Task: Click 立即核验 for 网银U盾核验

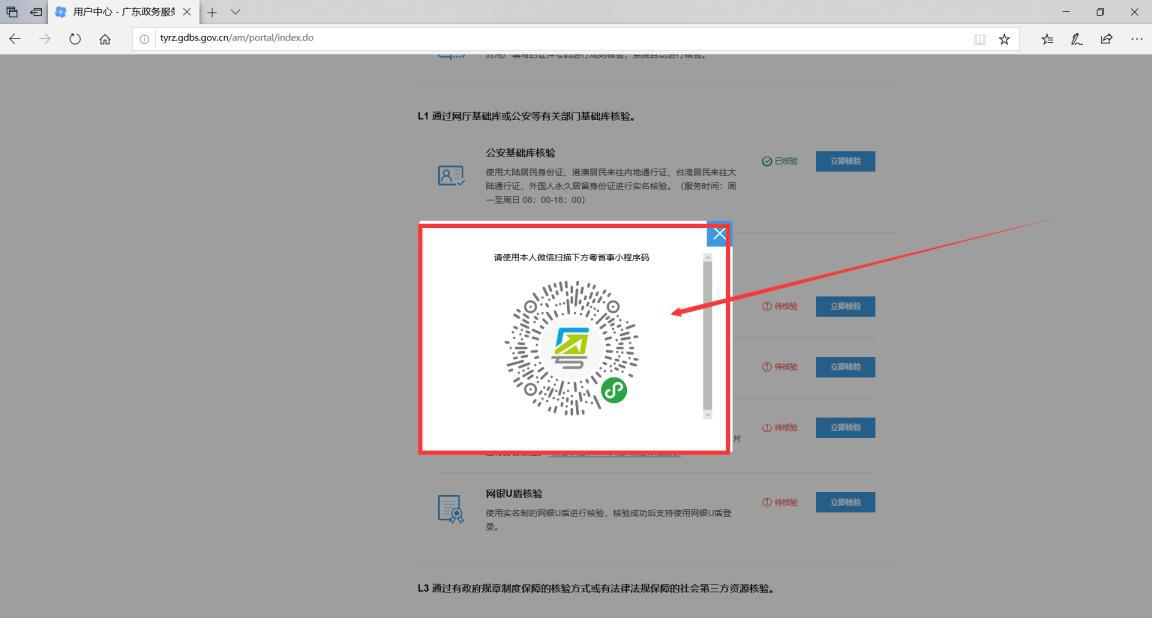Action: coord(845,503)
